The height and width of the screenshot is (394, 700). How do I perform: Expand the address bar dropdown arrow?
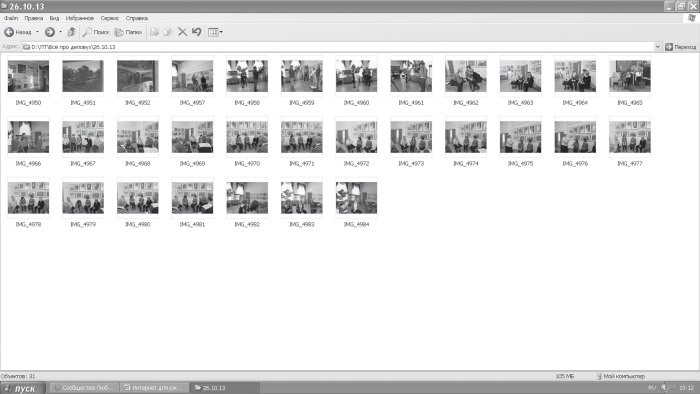pos(658,47)
